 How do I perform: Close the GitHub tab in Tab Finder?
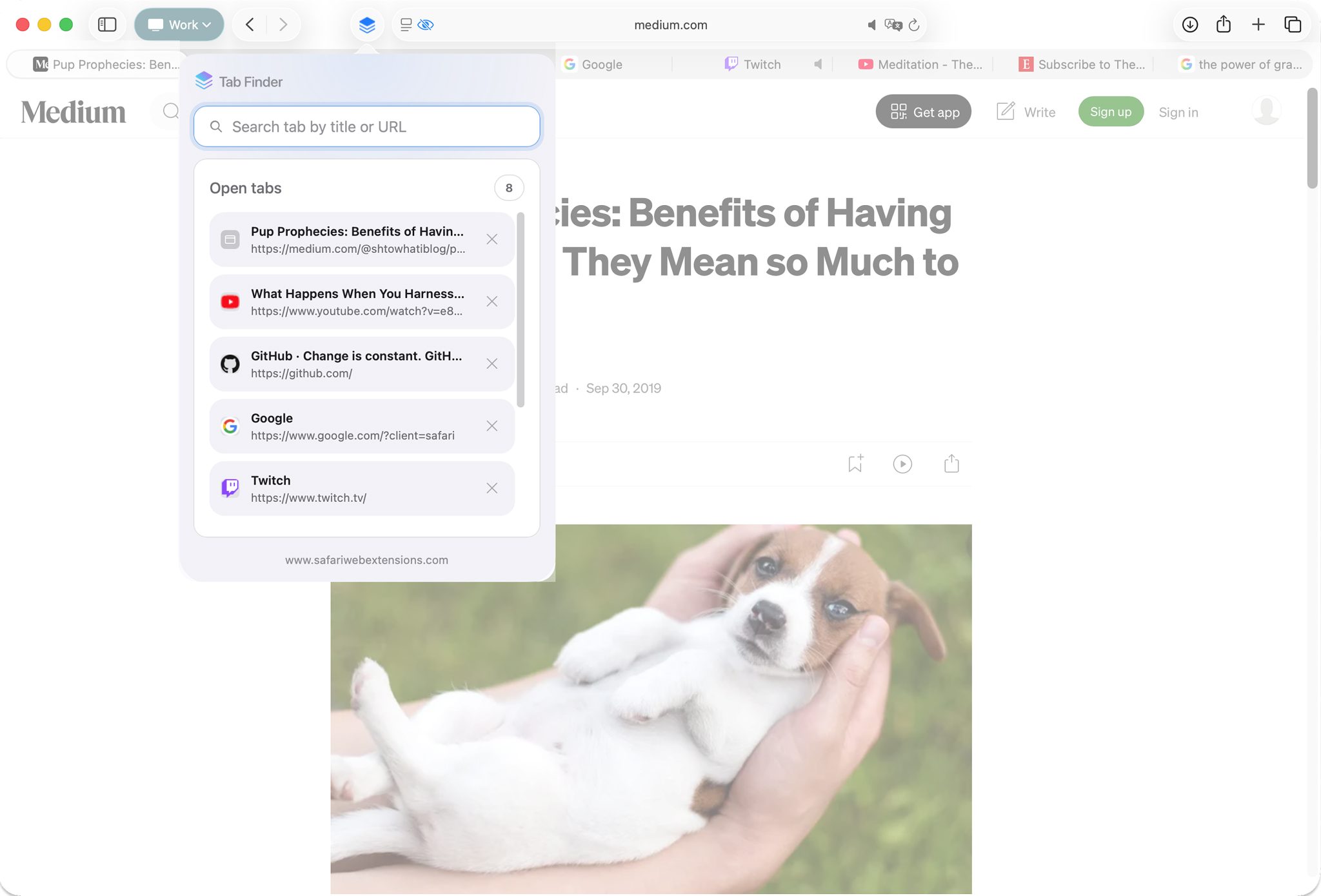tap(492, 364)
